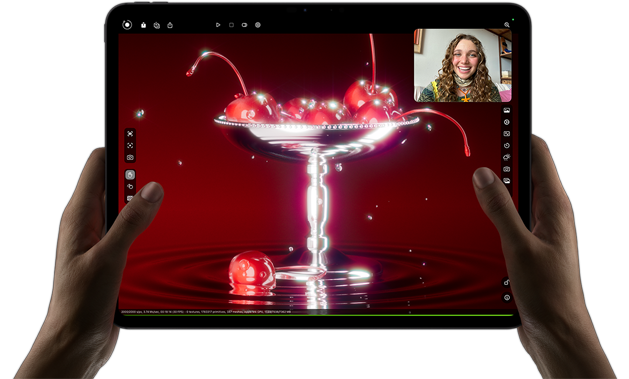Tap the image icon atop right toolbar
Screen dimensions: 629x379
(507, 110)
